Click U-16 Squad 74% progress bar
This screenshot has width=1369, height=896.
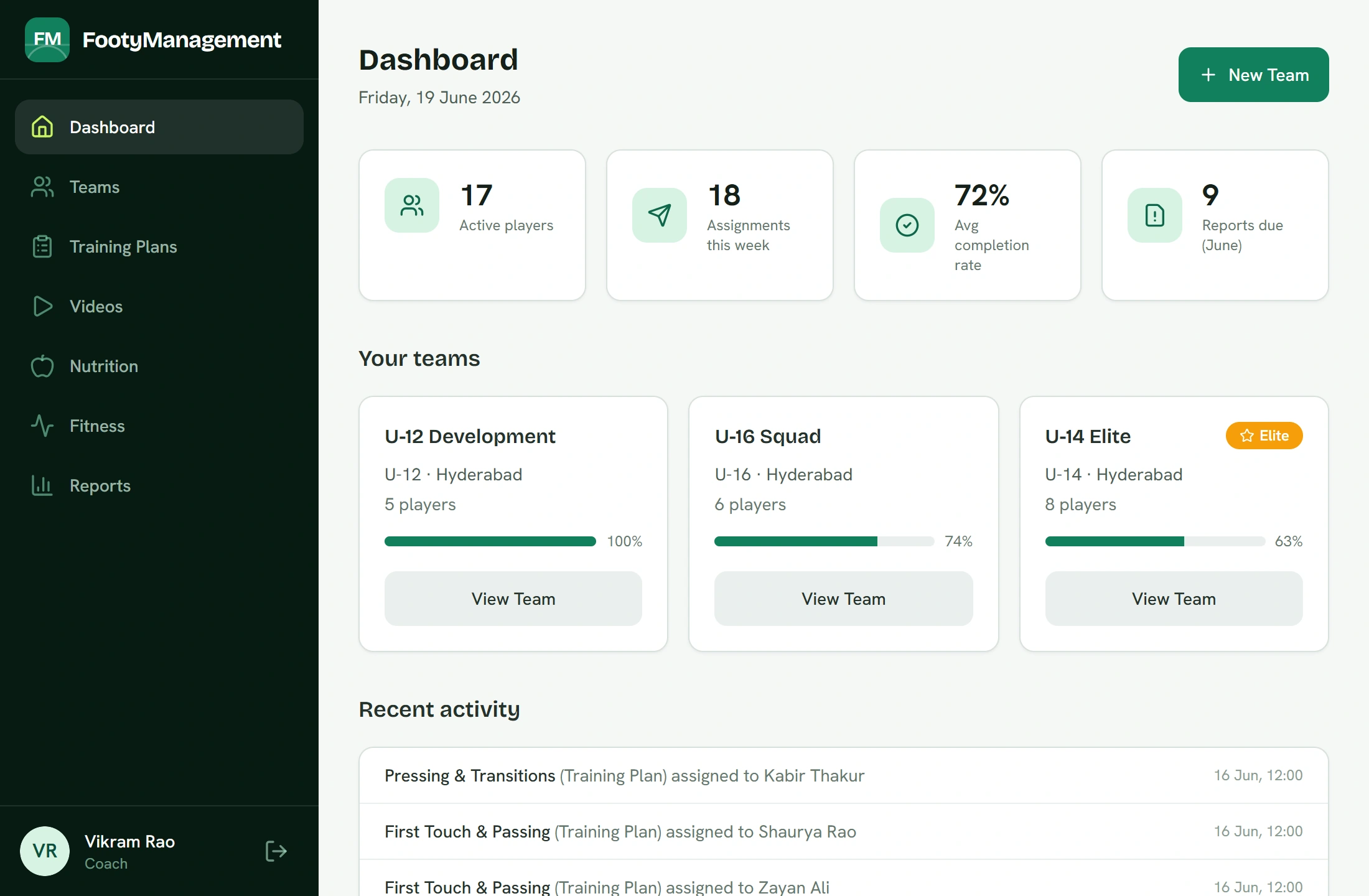click(x=825, y=541)
